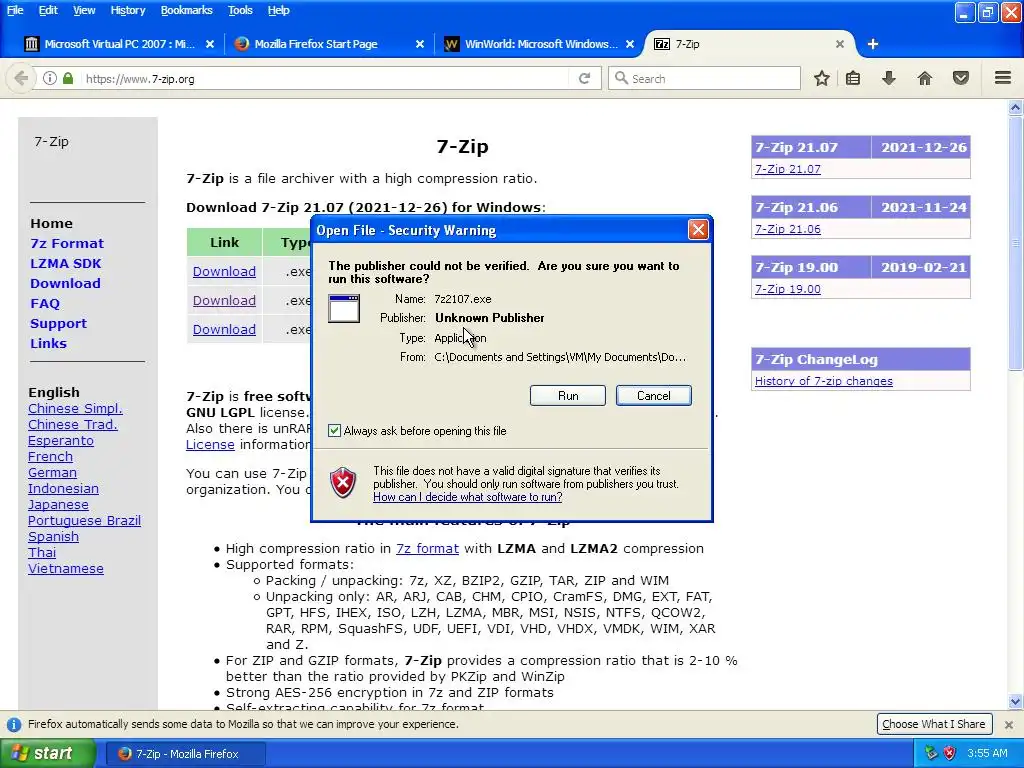Viewport: 1024px width, 768px height.
Task: Go to home page via house icon
Action: tap(925, 78)
